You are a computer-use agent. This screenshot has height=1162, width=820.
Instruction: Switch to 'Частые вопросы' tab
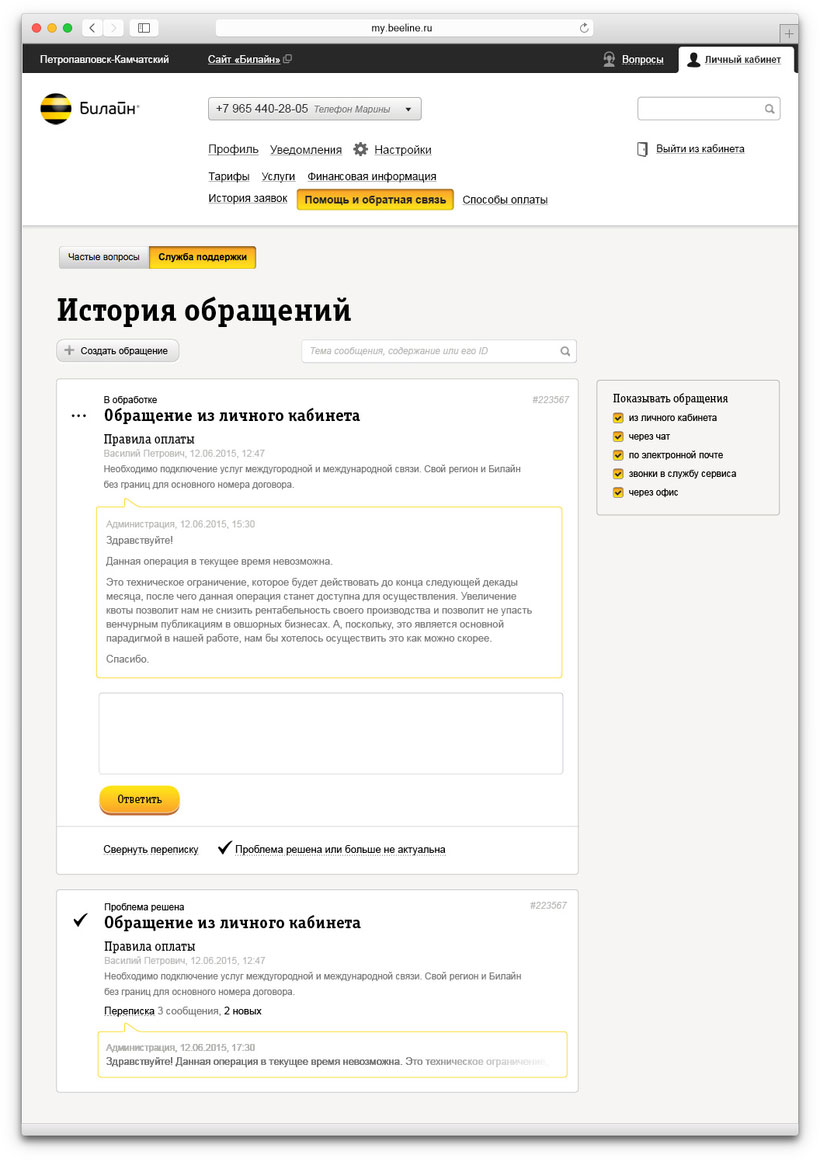coord(104,257)
